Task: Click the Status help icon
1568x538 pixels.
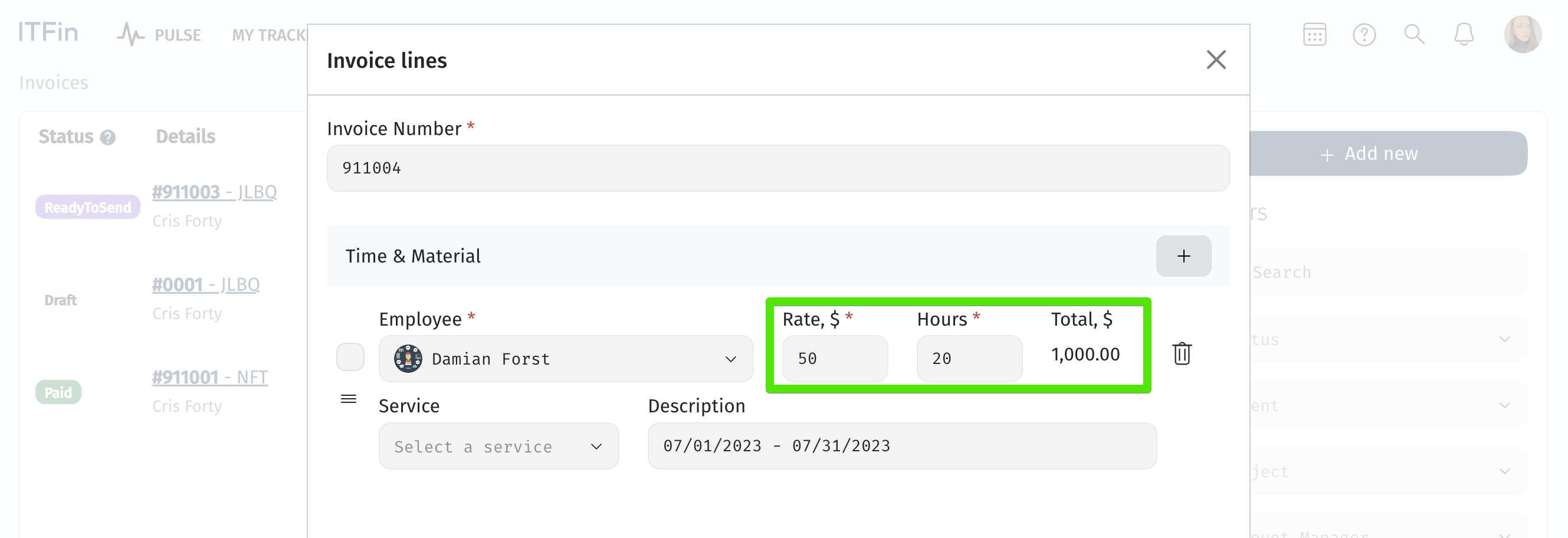Action: pos(108,137)
